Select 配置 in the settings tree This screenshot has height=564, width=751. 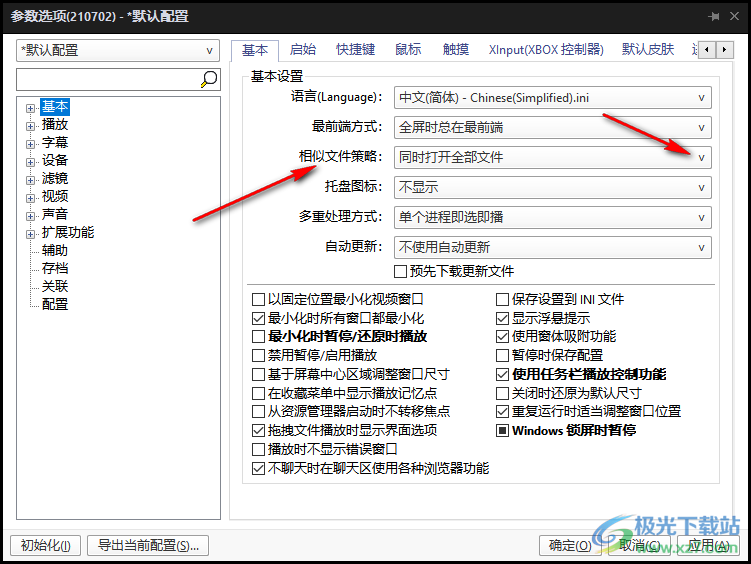(55, 305)
